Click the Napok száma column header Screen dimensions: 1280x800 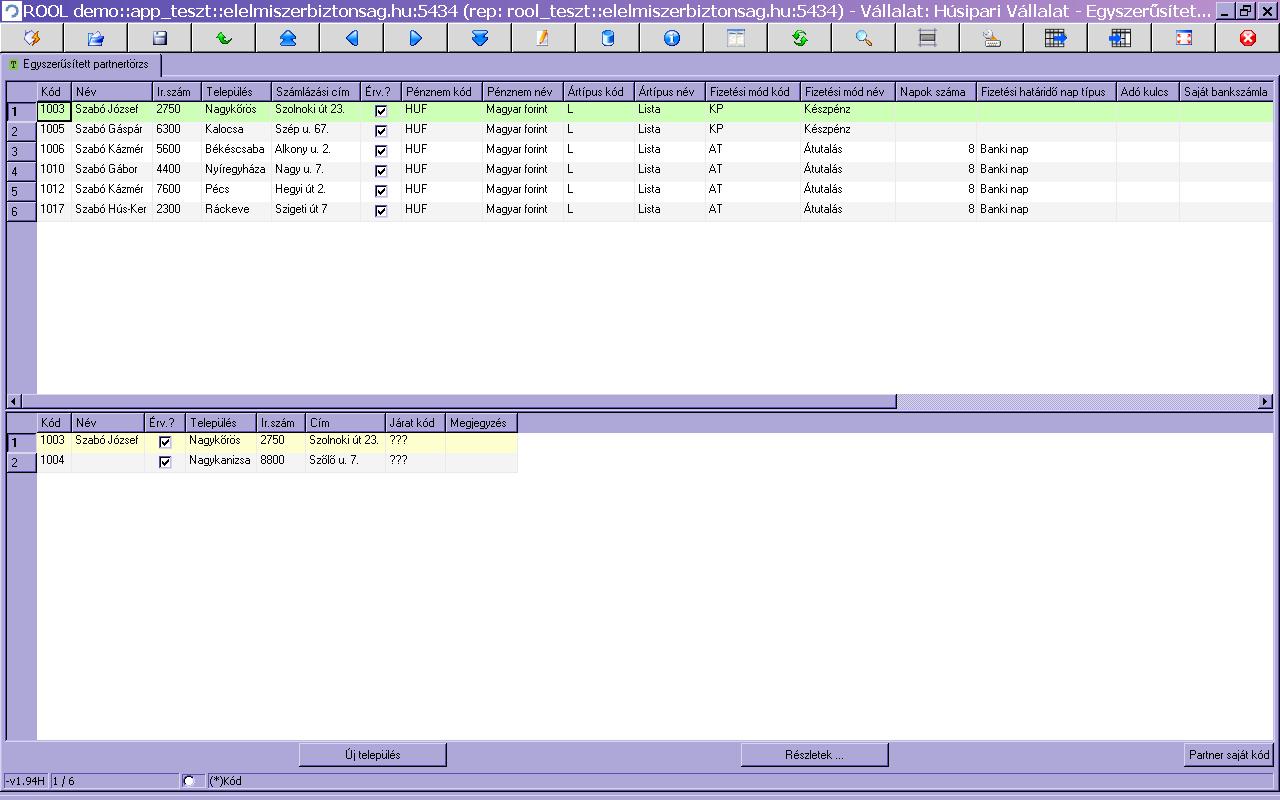pos(936,92)
